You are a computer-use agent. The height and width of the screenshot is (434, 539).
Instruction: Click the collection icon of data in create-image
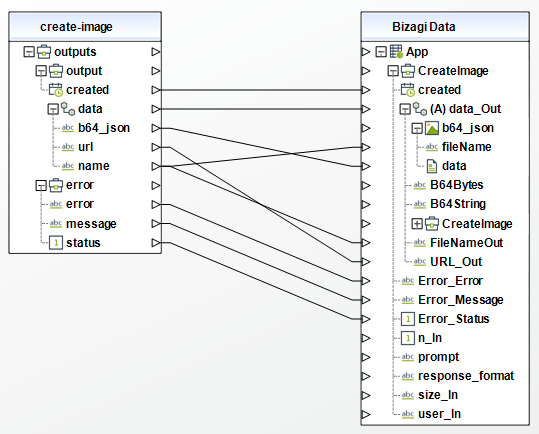click(68, 109)
